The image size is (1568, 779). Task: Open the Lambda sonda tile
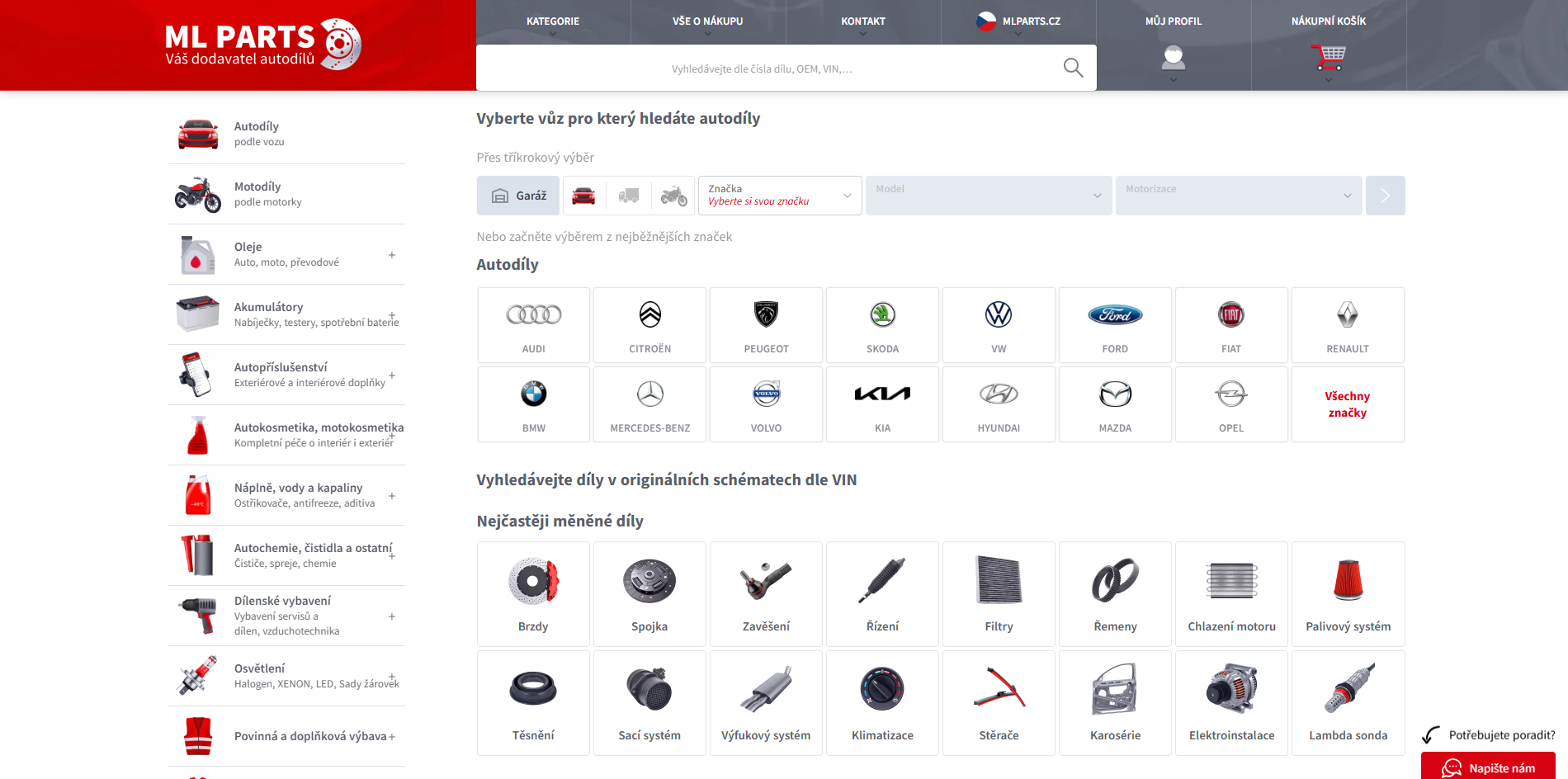pyautogui.click(x=1348, y=703)
